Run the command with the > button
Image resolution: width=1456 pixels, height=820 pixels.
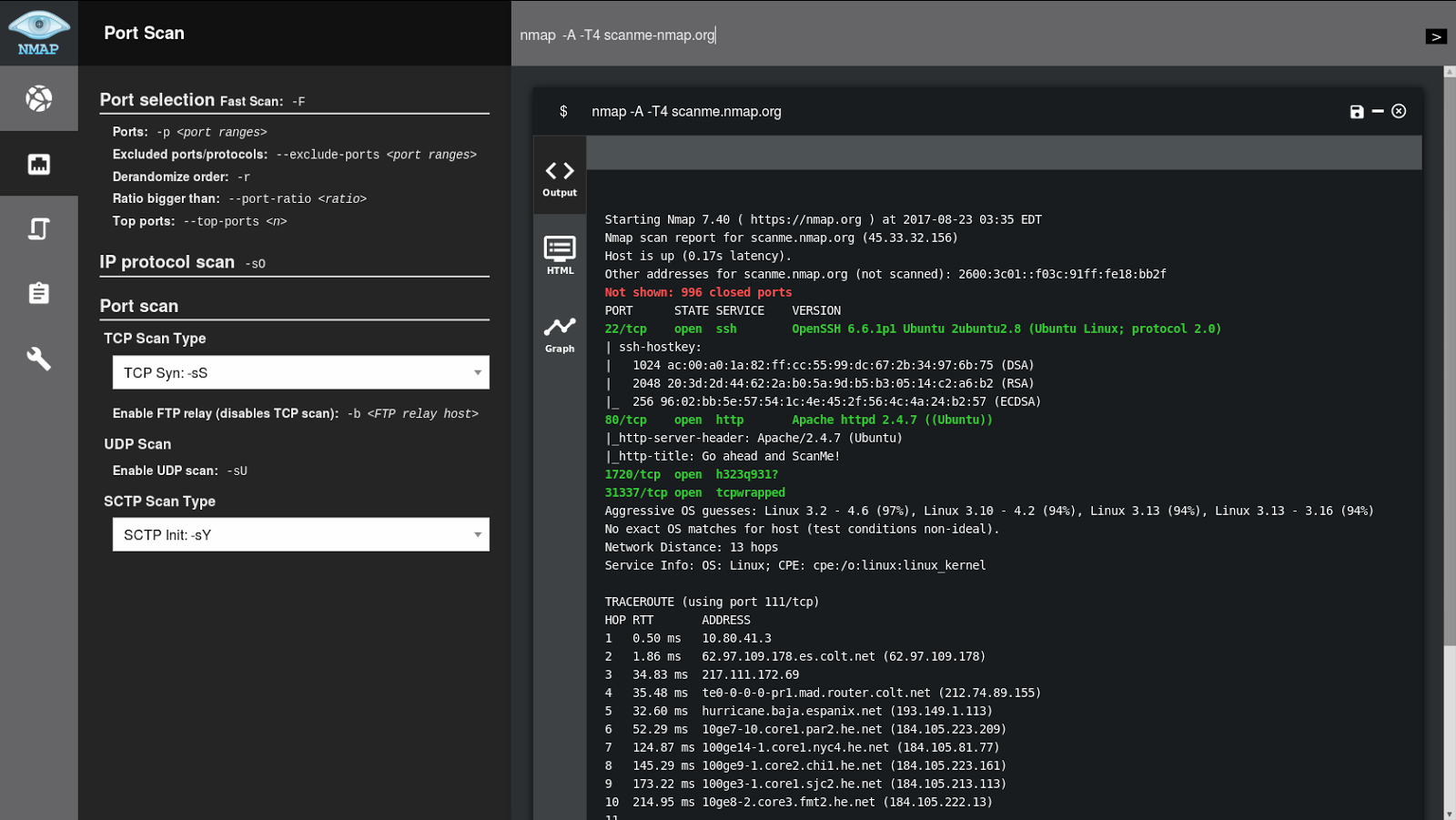click(1436, 36)
